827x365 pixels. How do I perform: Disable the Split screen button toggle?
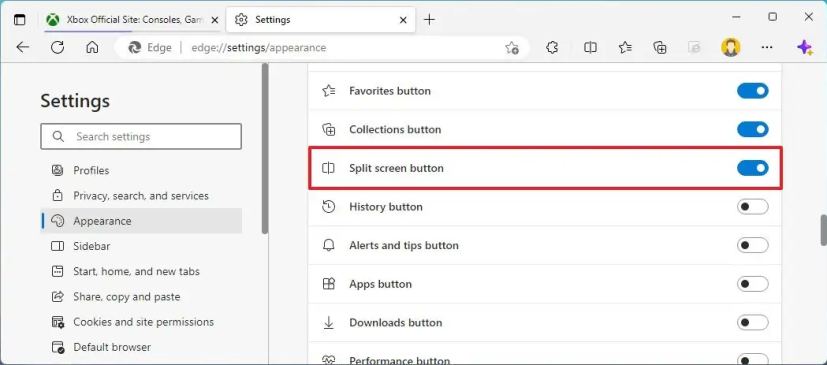753,168
